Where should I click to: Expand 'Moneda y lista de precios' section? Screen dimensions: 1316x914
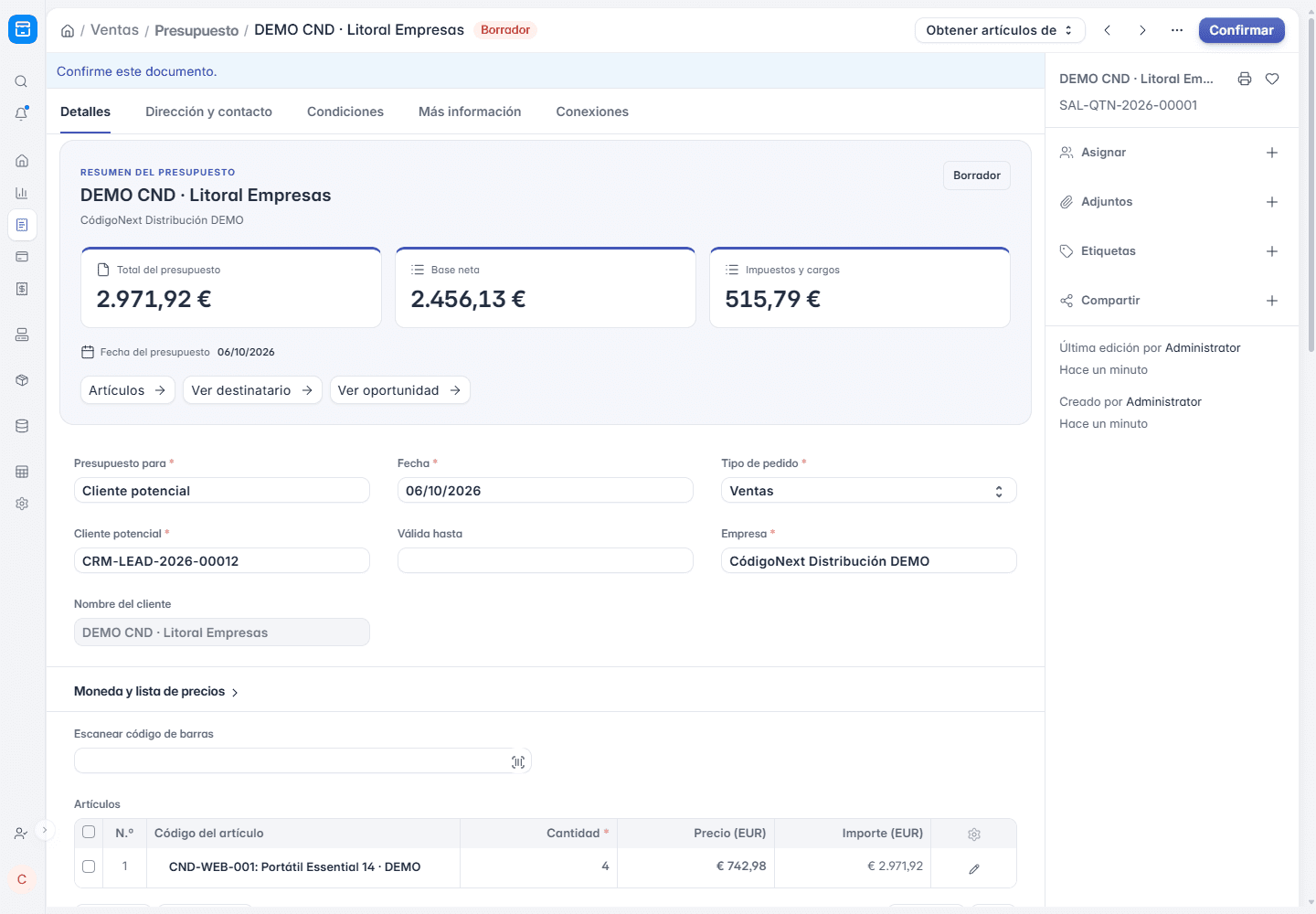tap(155, 691)
